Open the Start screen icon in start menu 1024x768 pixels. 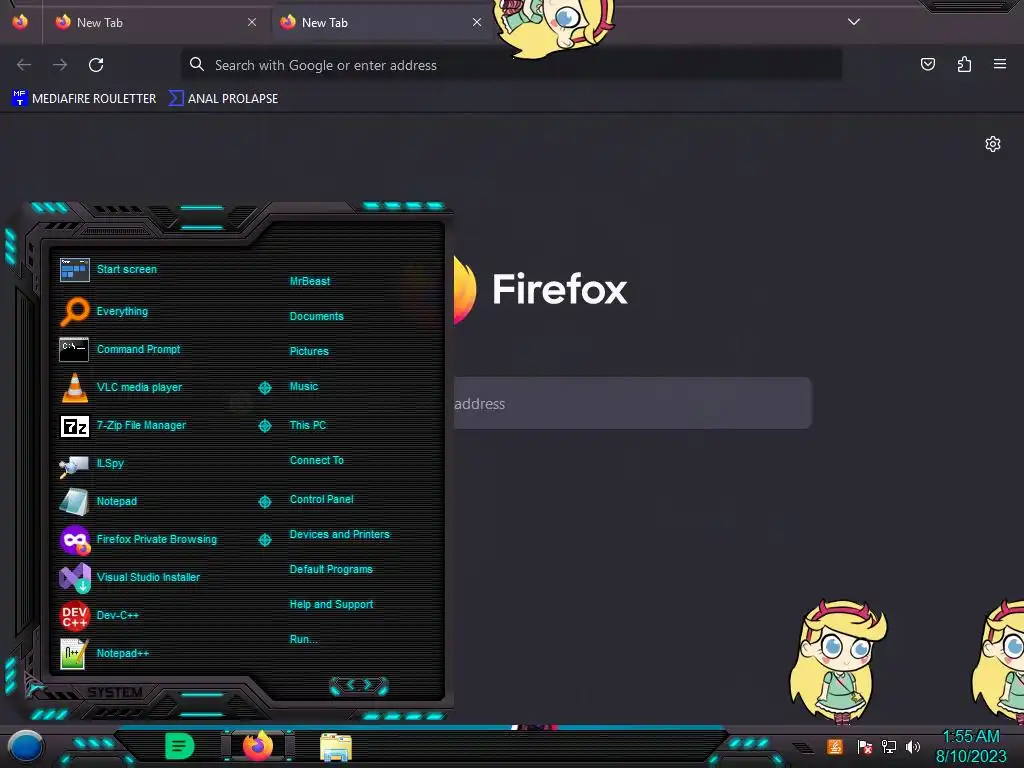[x=74, y=269]
